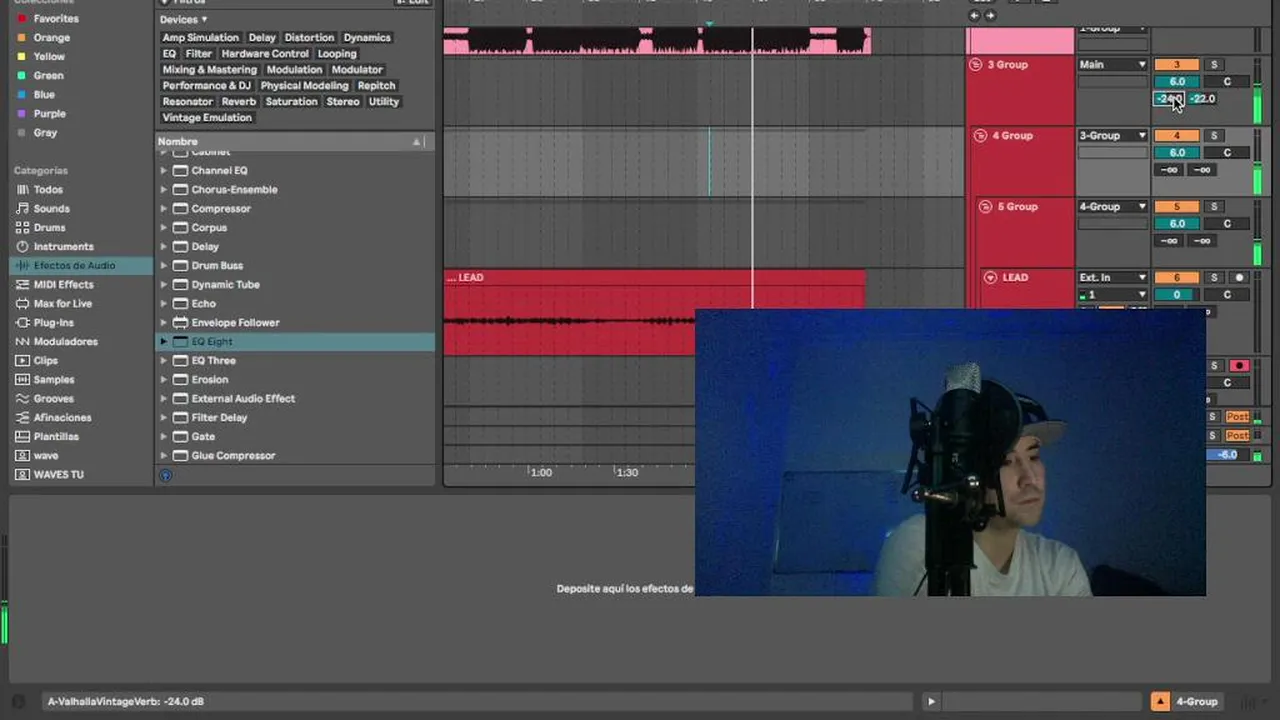1280x720 pixels.
Task: Select the Sounds category icon
Action: [x=22, y=209]
